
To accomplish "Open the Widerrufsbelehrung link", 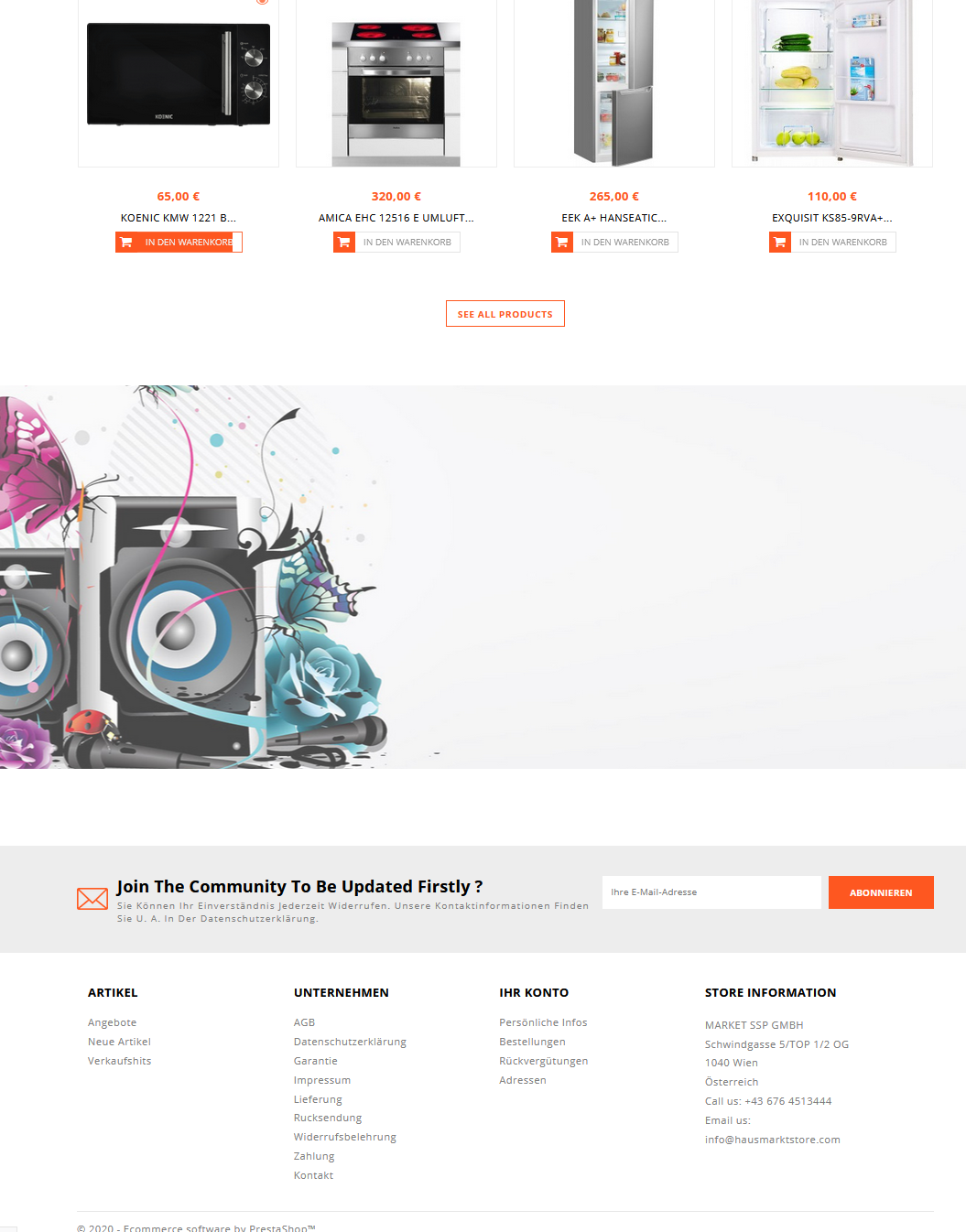I will coord(345,1137).
